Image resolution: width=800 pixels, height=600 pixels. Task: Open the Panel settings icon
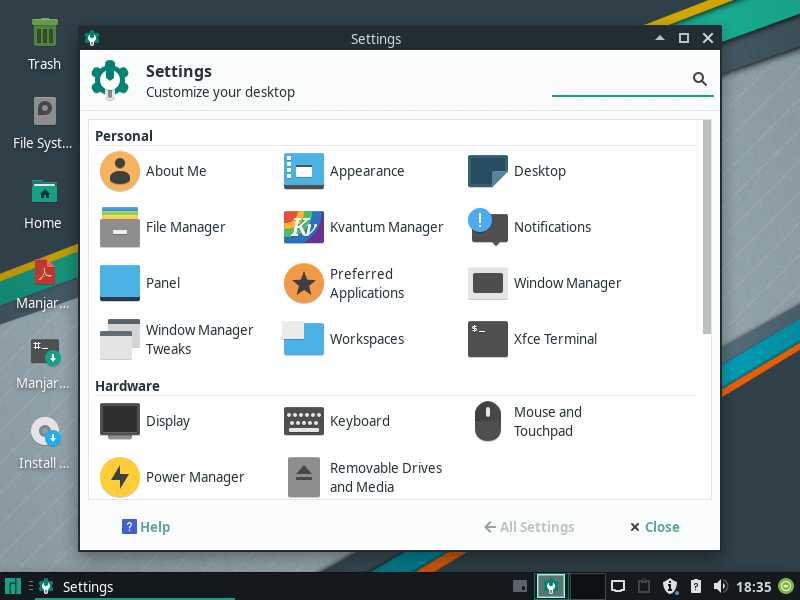120,283
